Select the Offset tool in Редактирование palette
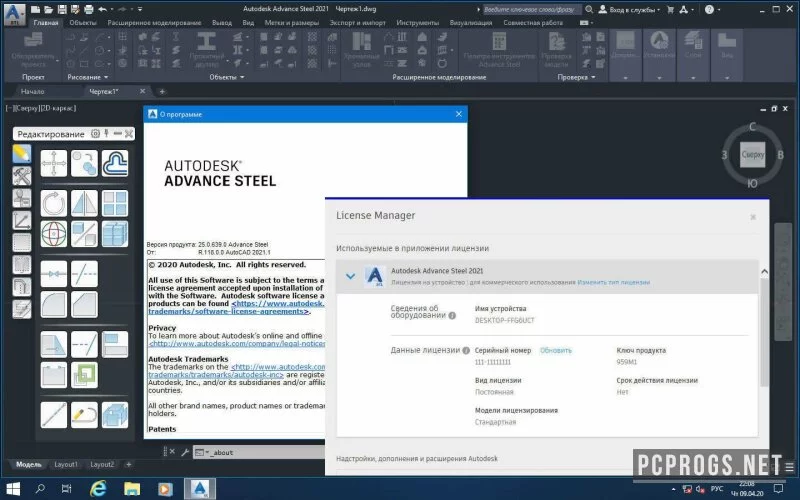This screenshot has width=800, height=500. tap(115, 163)
